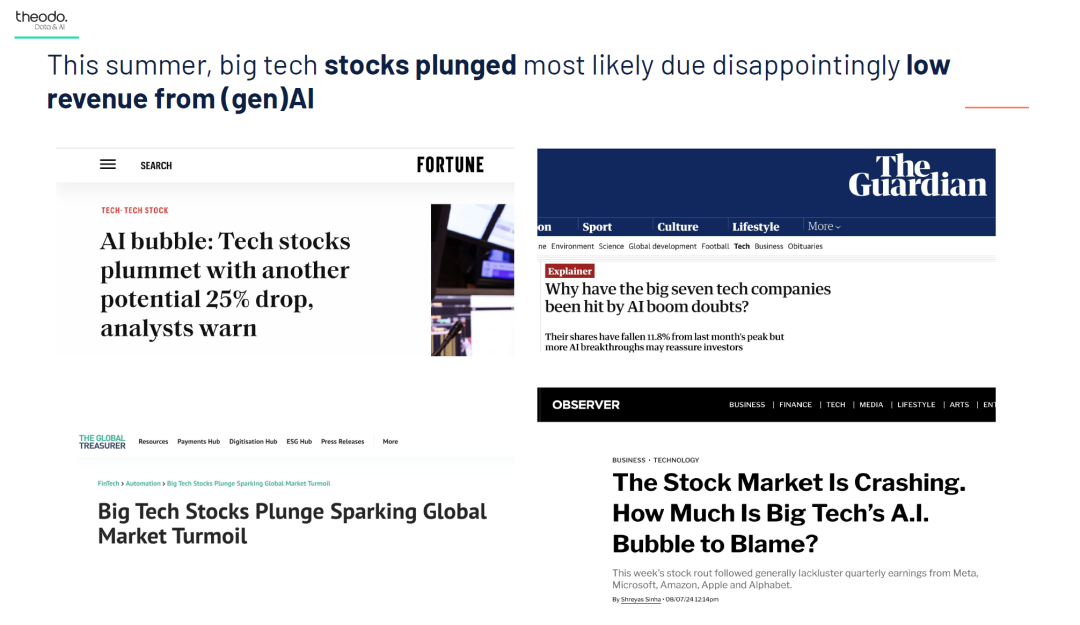Click Tech in Guardian sub-navigation
This screenshot has height=625, width=1080.
(x=741, y=246)
